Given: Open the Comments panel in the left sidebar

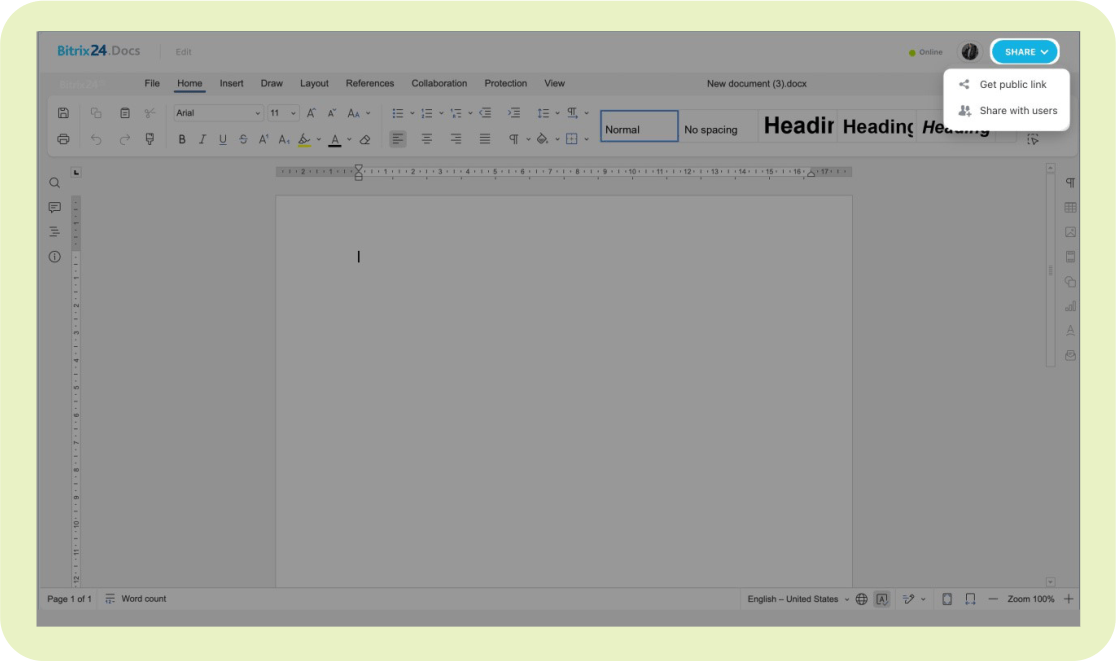Looking at the screenshot, I should (x=55, y=207).
